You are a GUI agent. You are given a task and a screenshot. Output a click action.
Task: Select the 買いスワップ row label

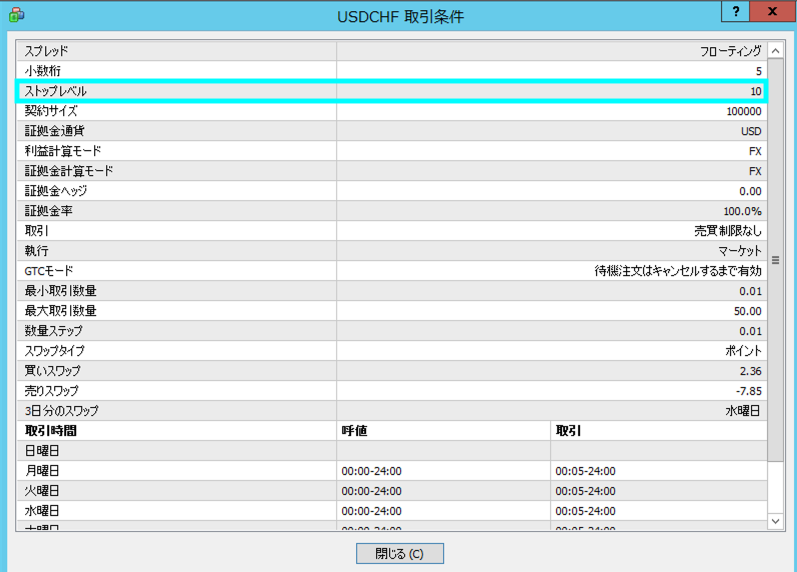tap(51, 371)
